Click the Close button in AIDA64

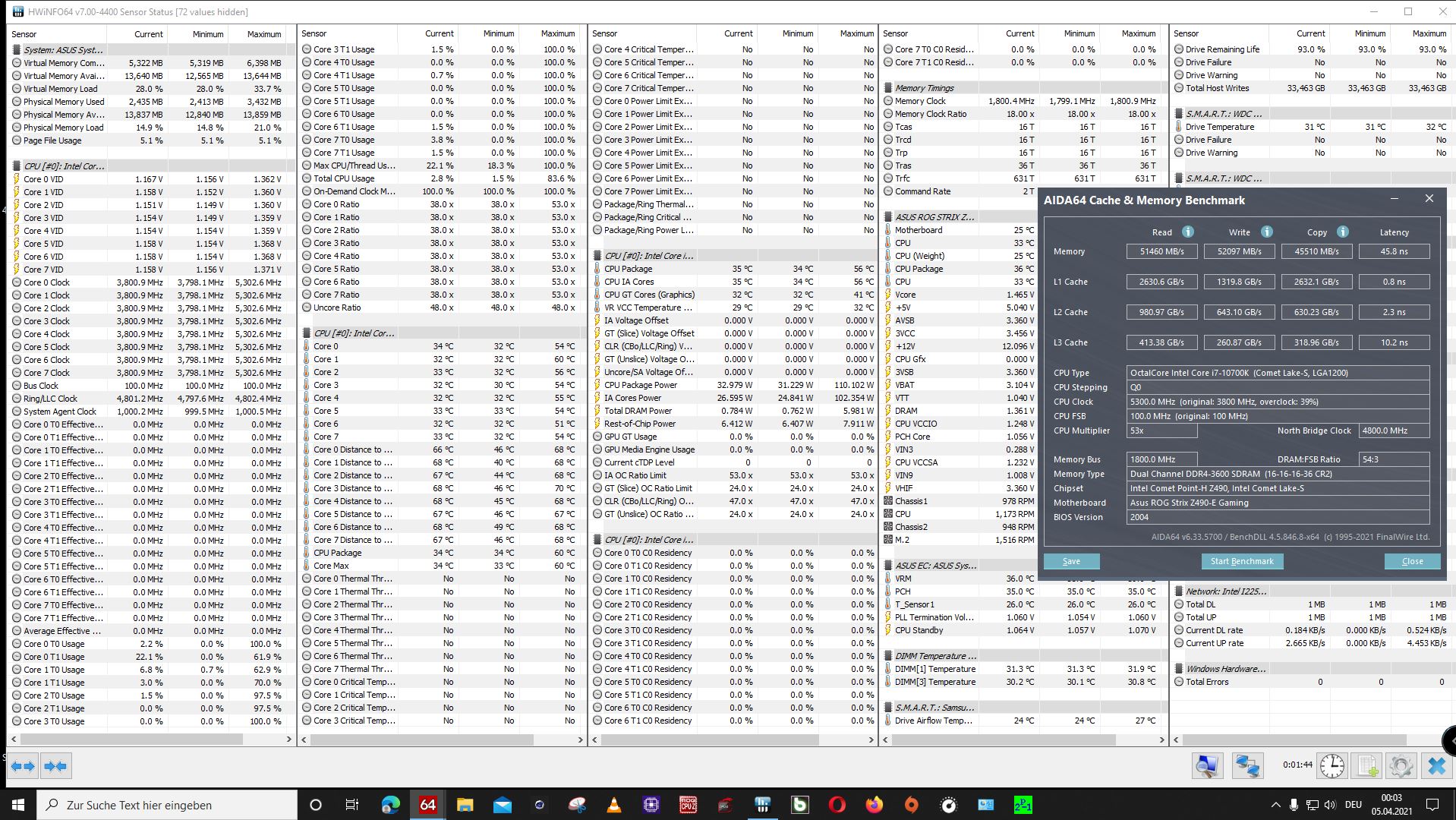tap(1412, 561)
